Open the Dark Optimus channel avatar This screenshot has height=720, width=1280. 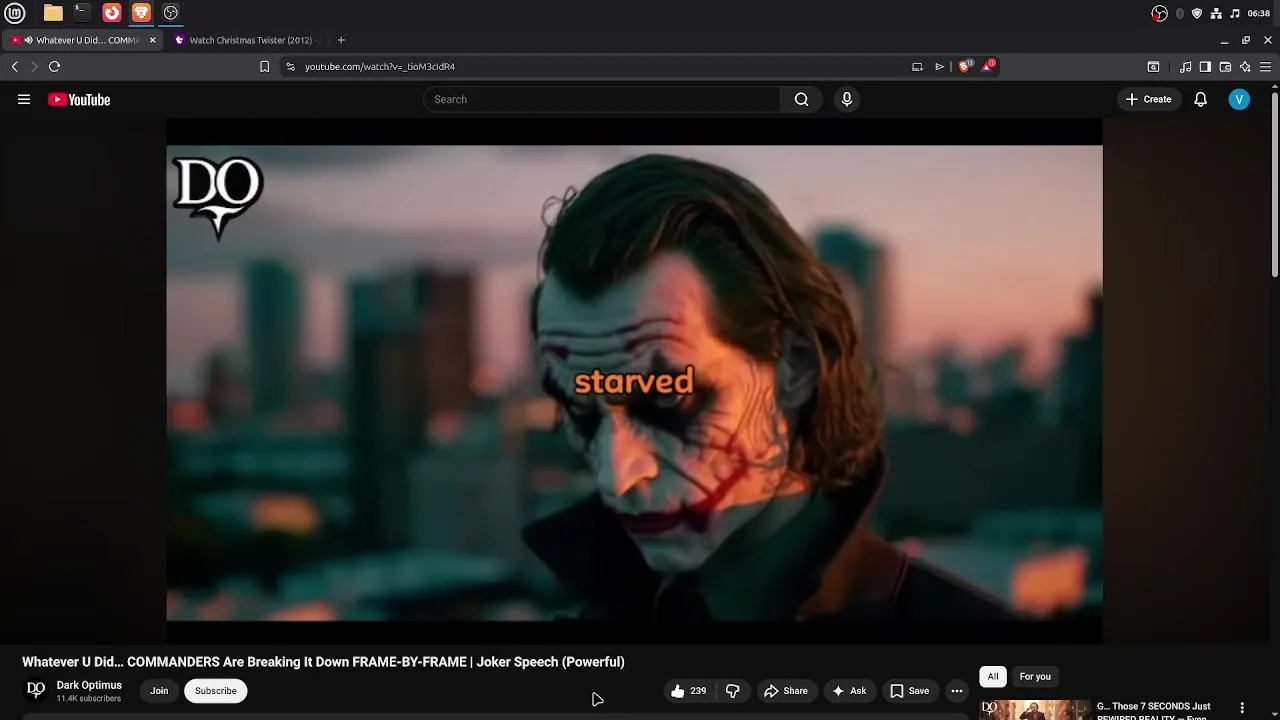coord(36,690)
